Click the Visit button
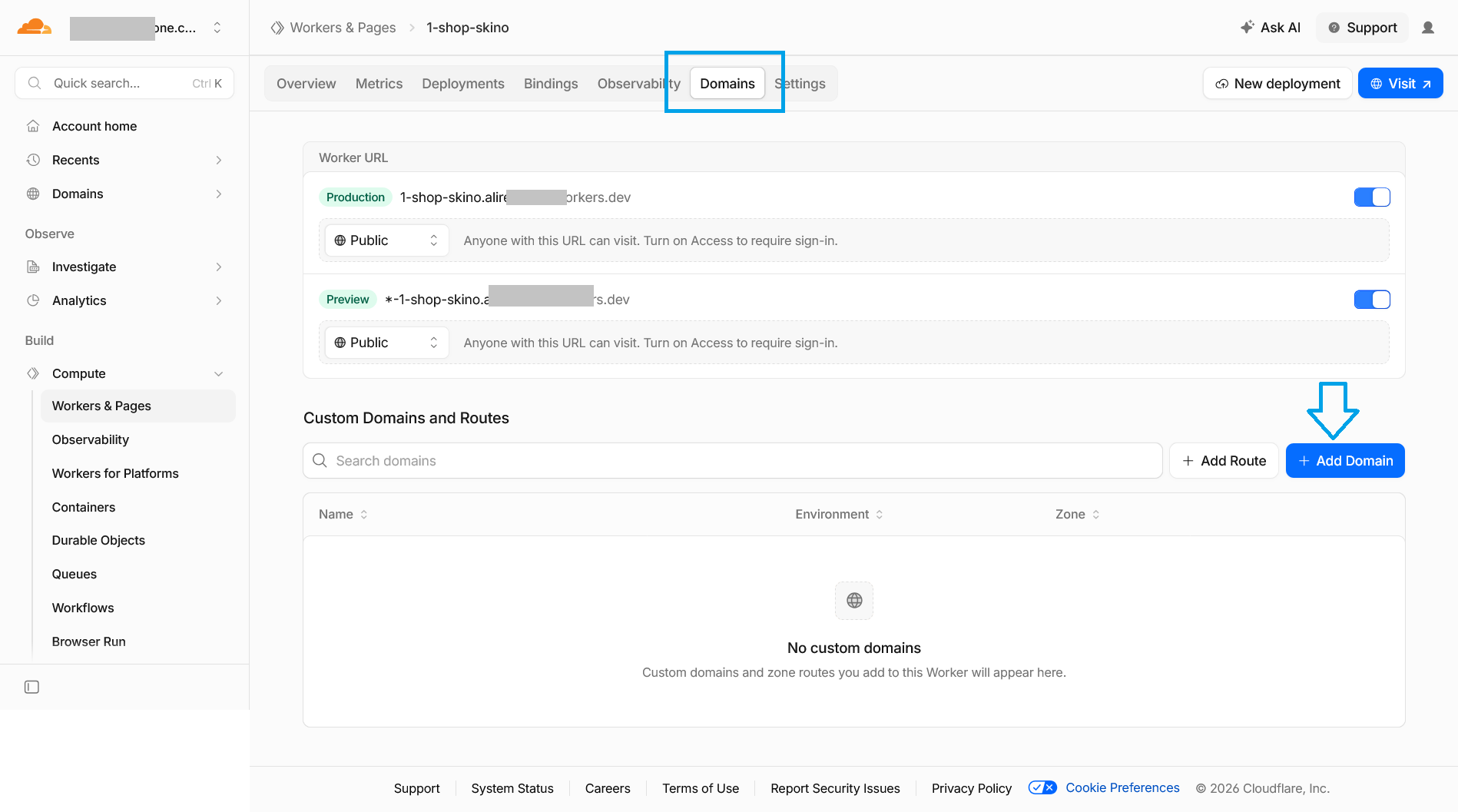The height and width of the screenshot is (812, 1458). (x=1400, y=84)
